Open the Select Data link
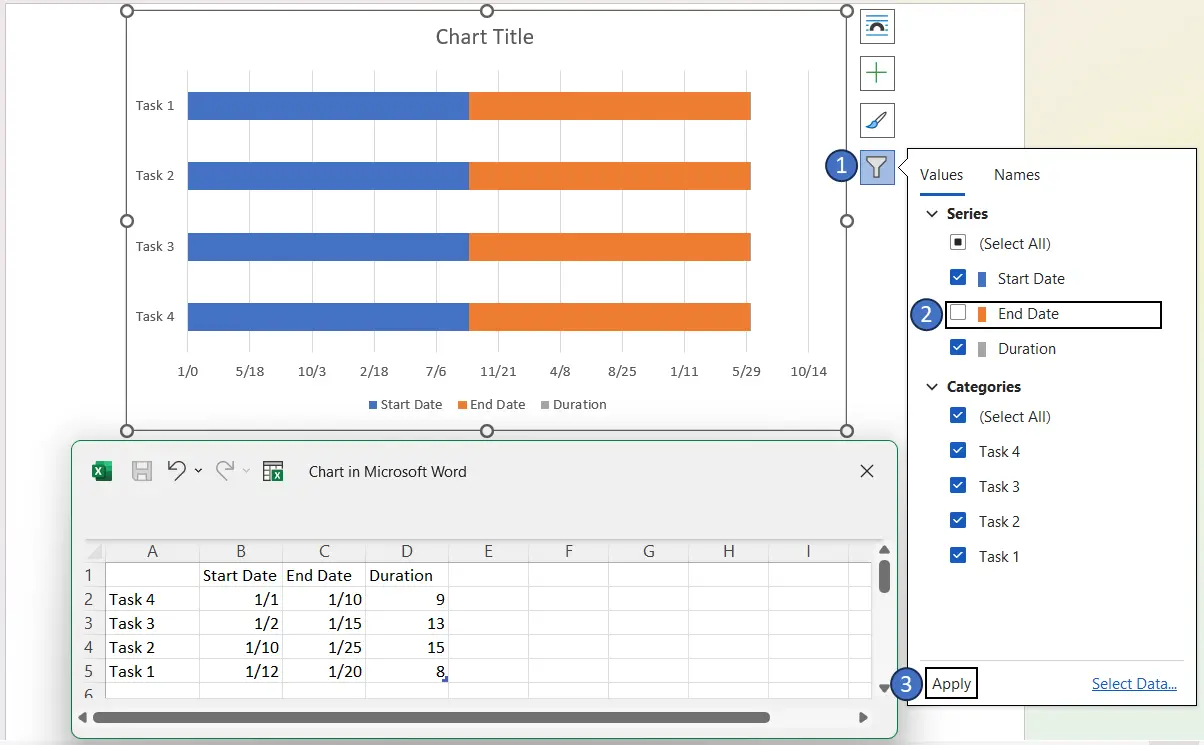The height and width of the screenshot is (745, 1204). coord(1134,684)
